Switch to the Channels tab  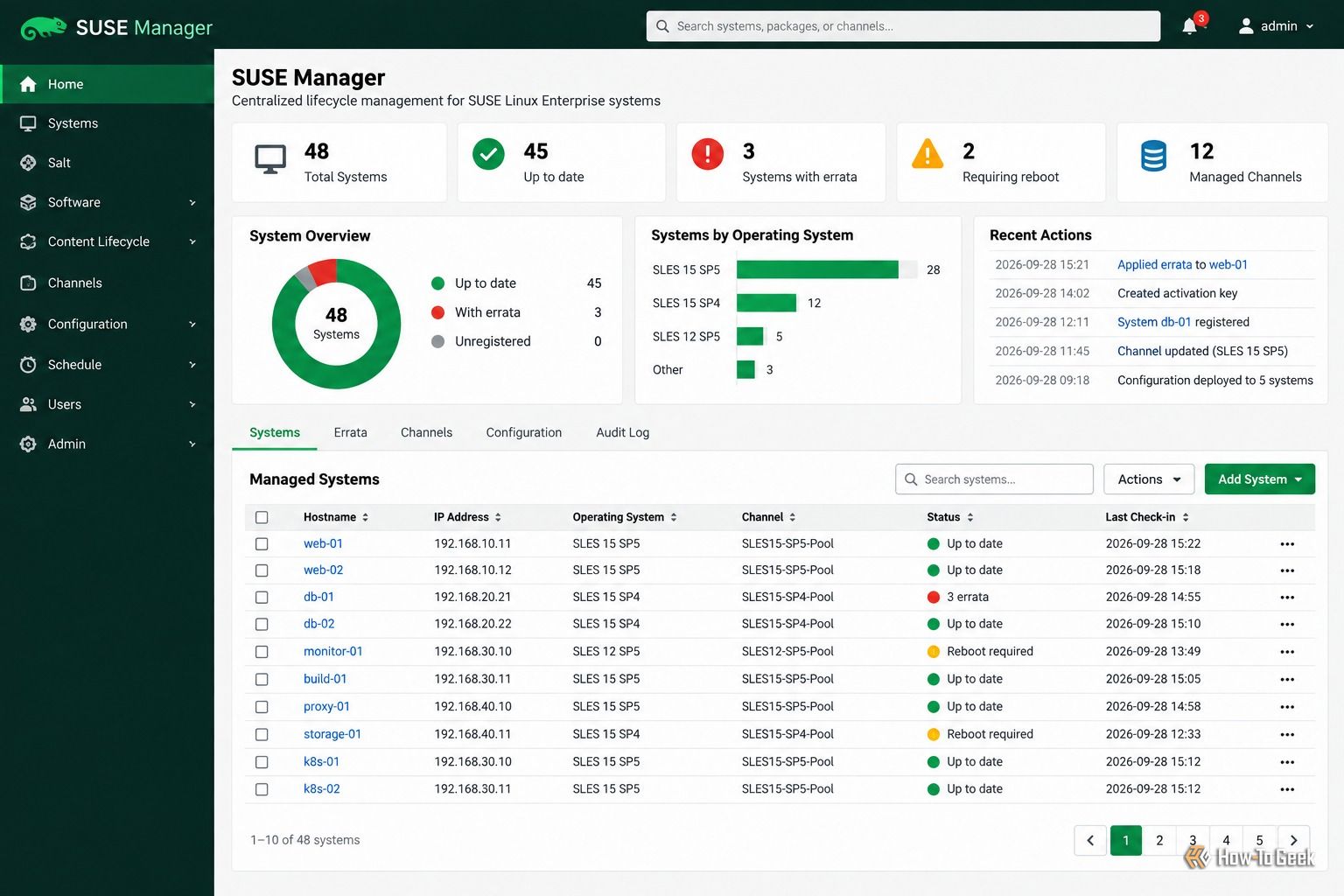click(426, 432)
